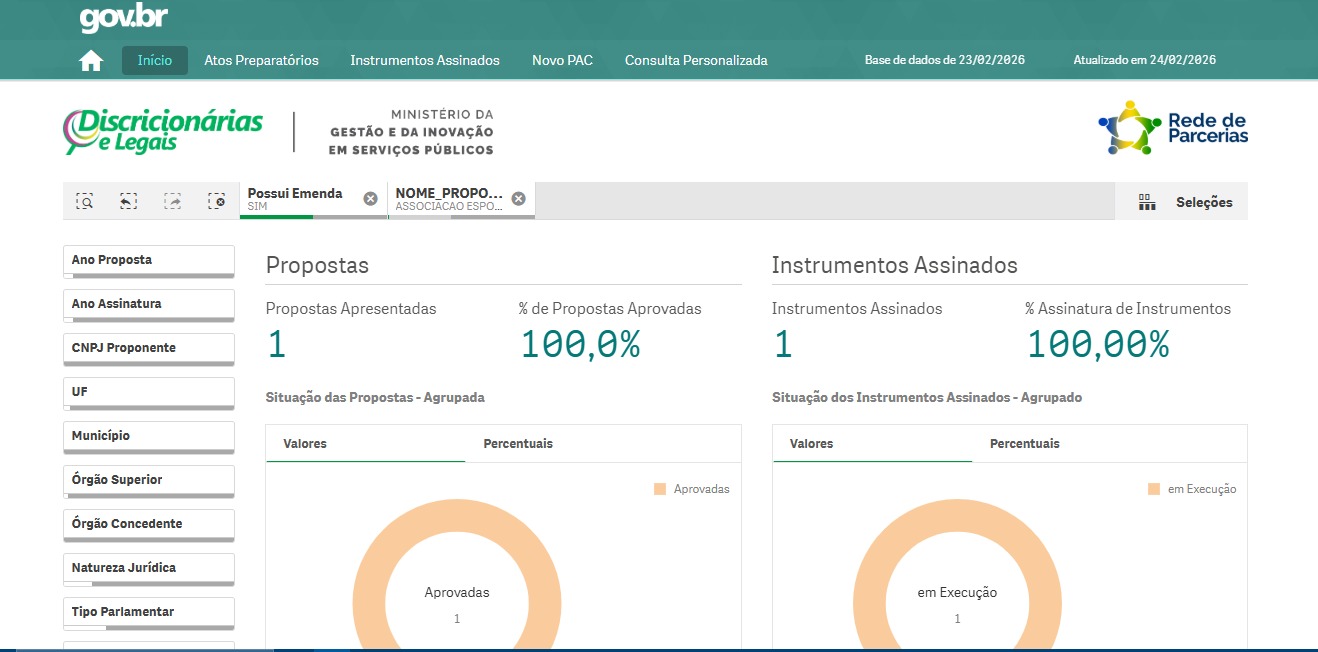Open the Seleções panel grid icon
1318x652 pixels.
pyautogui.click(x=1147, y=202)
